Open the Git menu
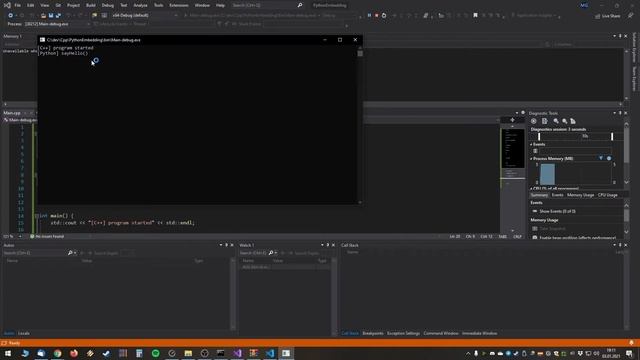 (58, 5)
